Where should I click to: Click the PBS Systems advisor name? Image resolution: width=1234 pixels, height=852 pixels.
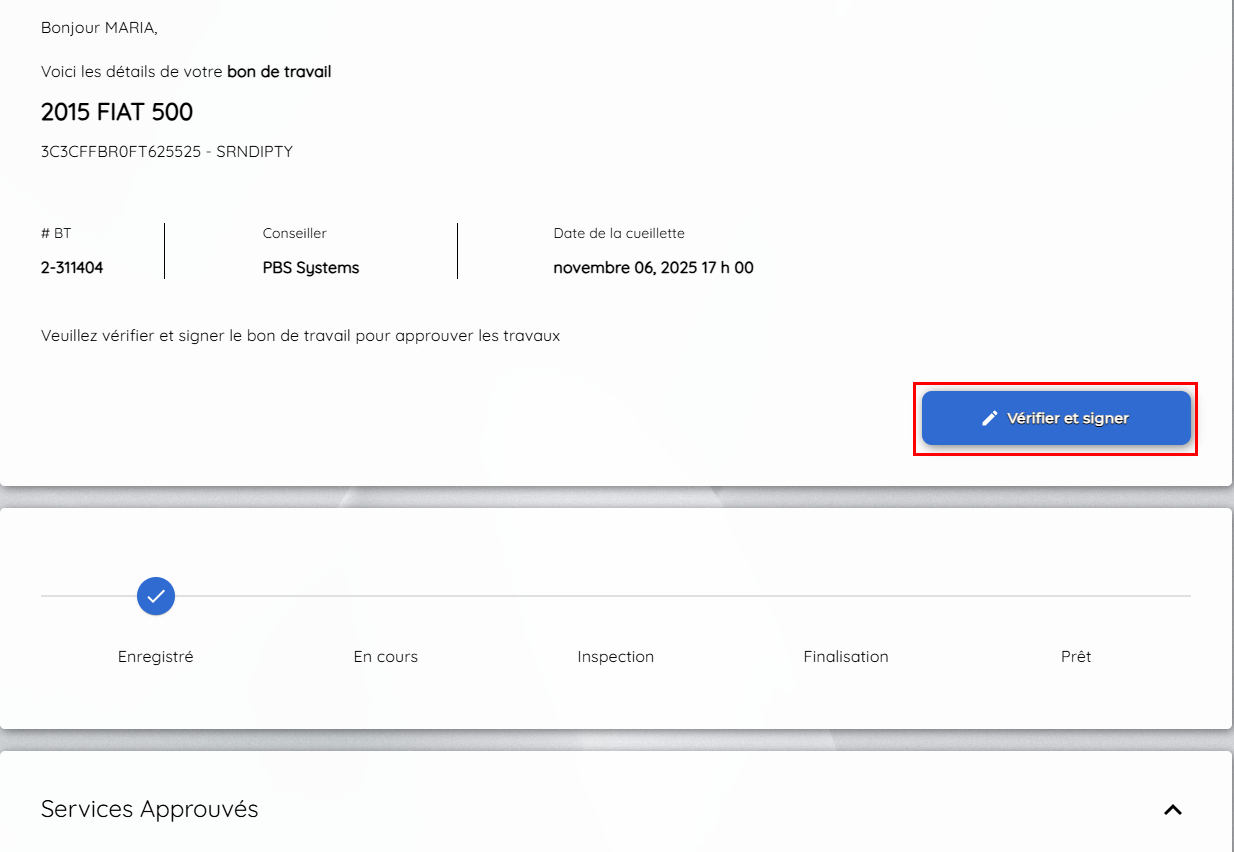pyautogui.click(x=311, y=268)
